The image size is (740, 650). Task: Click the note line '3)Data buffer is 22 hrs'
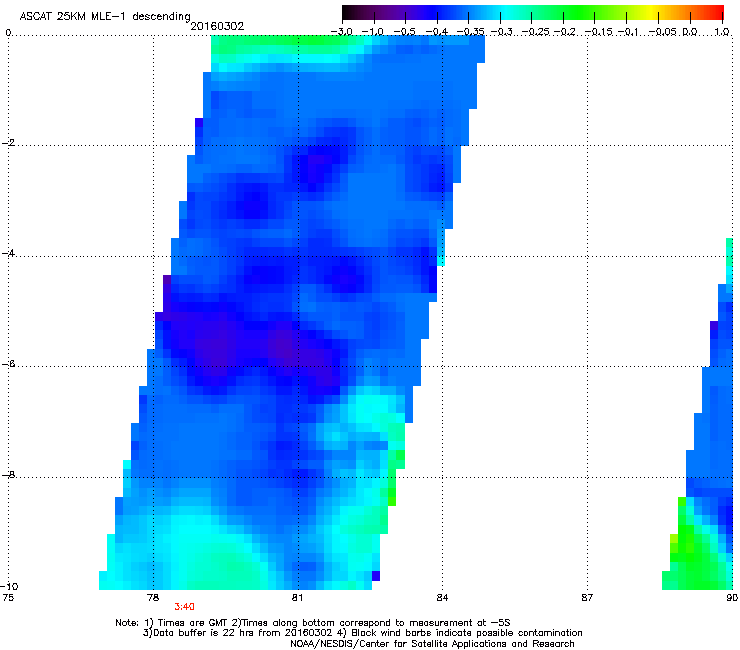click(362, 633)
